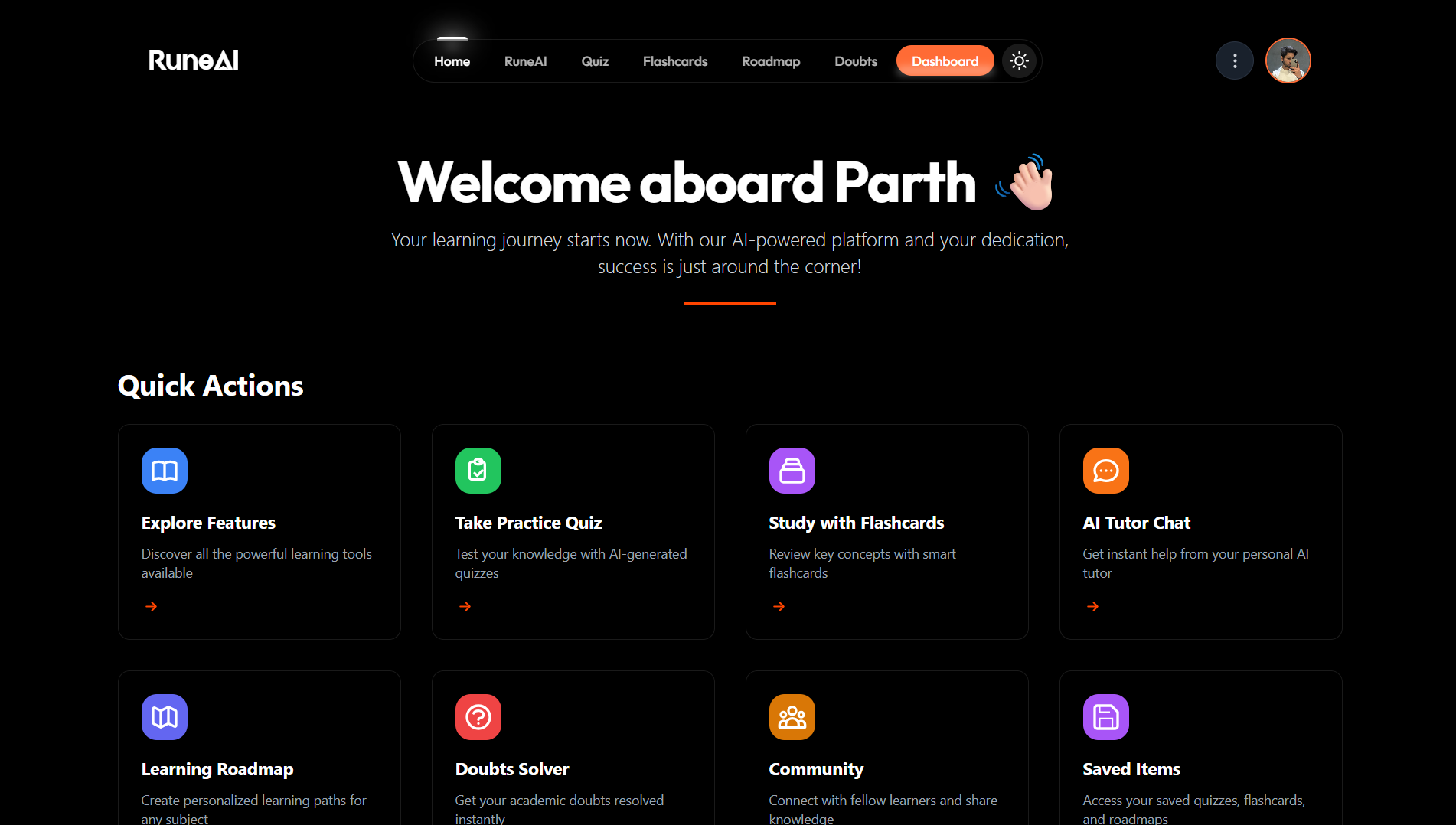Click the Community people icon
Viewport: 1456px width, 825px height.
792,717
